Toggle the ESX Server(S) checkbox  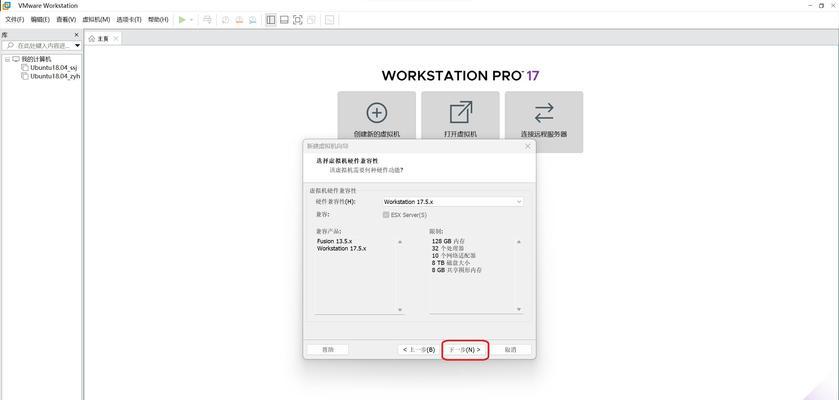click(x=386, y=214)
